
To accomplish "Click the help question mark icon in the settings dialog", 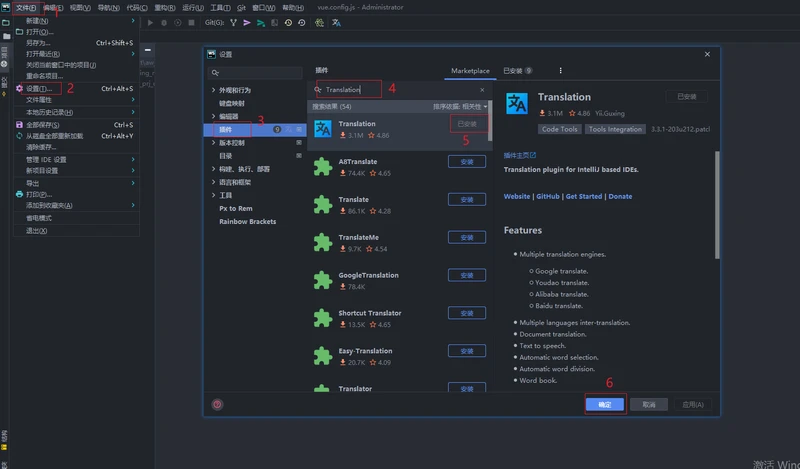I will 217,404.
